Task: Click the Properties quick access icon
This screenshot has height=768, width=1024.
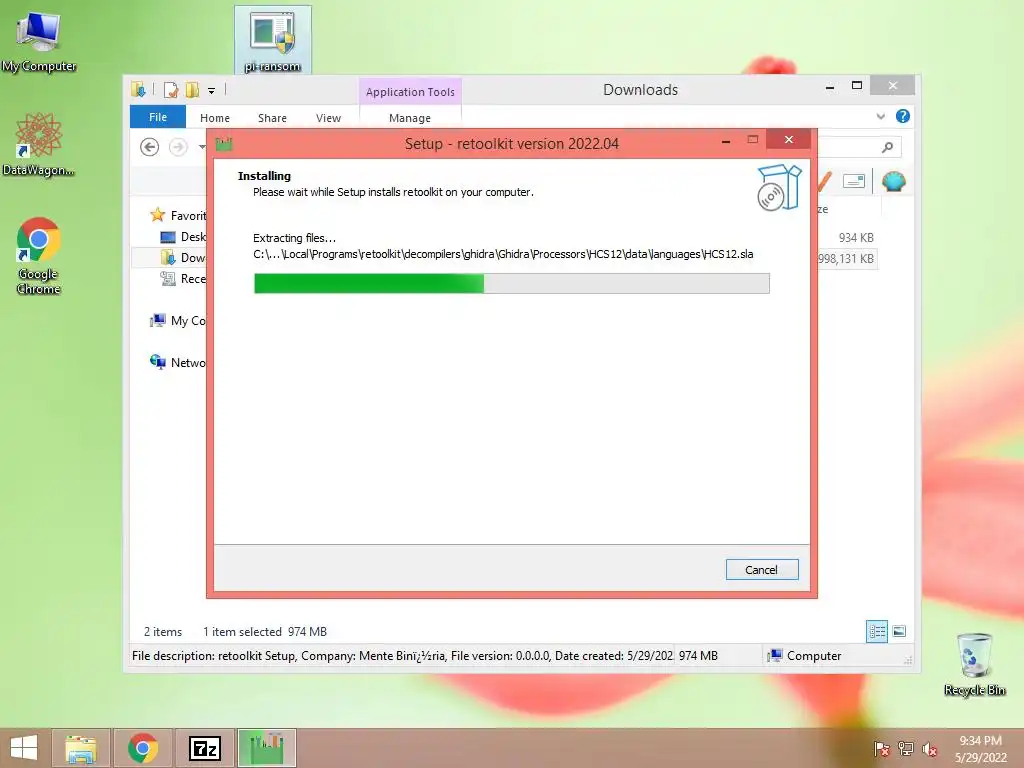Action: pyautogui.click(x=171, y=90)
